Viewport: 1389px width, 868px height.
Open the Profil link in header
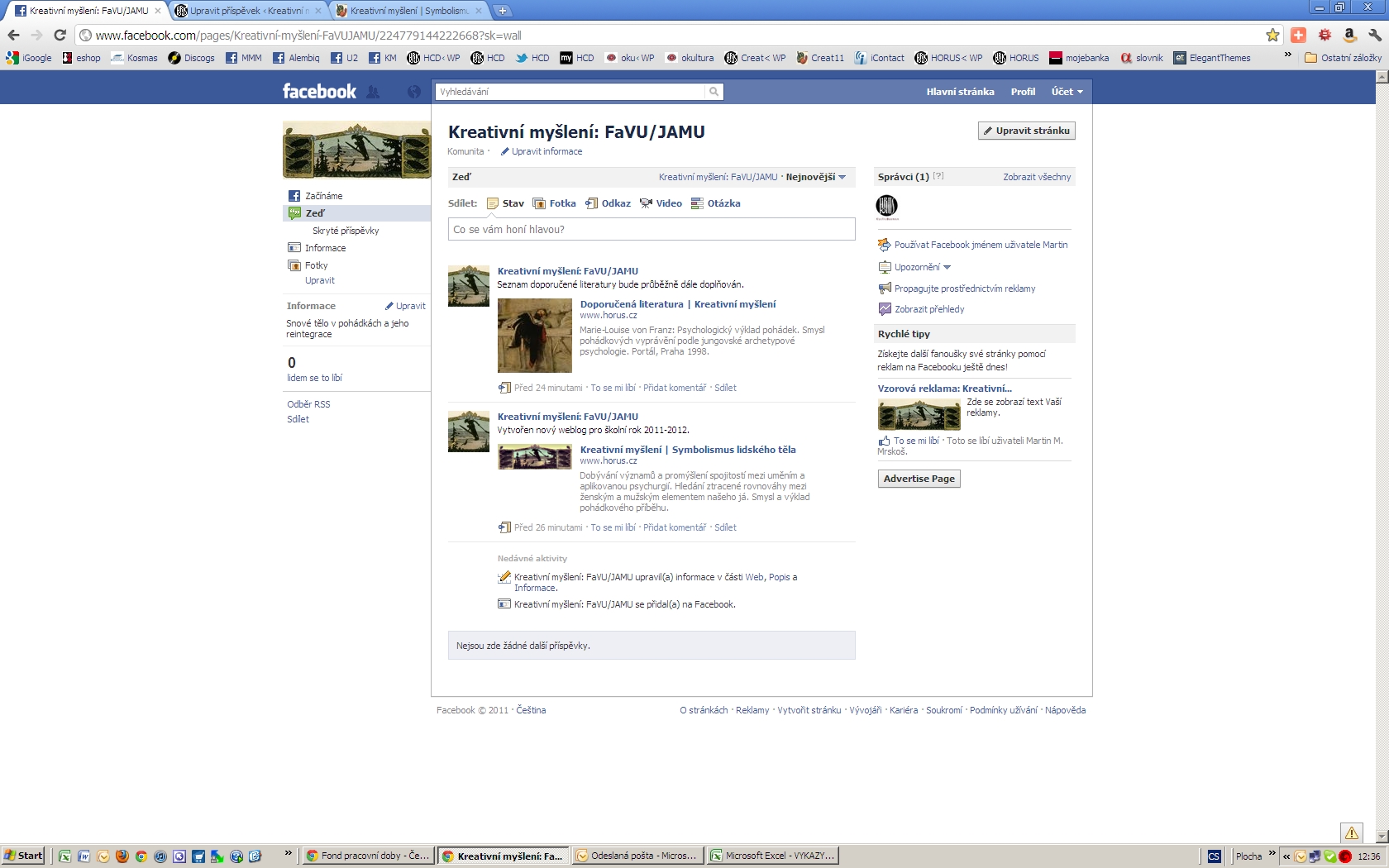coord(1023,92)
